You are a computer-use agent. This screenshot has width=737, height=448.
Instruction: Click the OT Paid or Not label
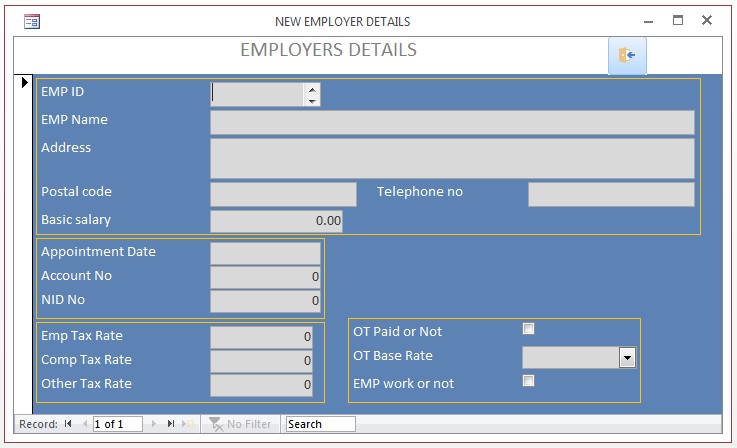coord(398,331)
